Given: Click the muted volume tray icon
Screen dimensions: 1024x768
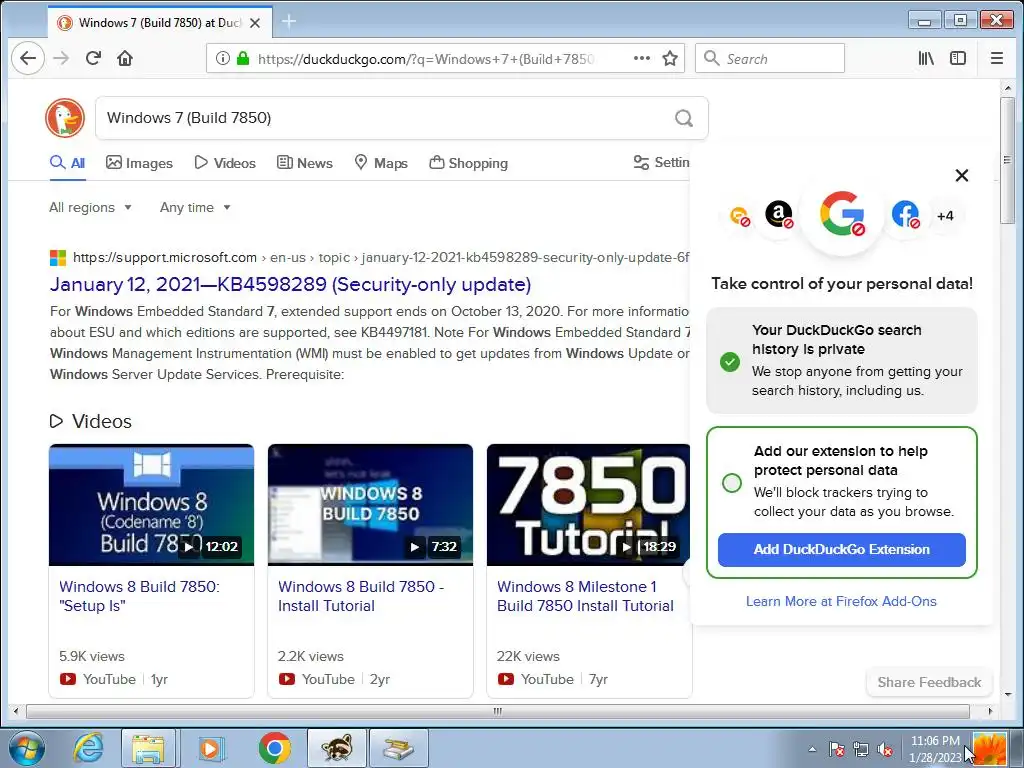Looking at the screenshot, I should click(885, 750).
